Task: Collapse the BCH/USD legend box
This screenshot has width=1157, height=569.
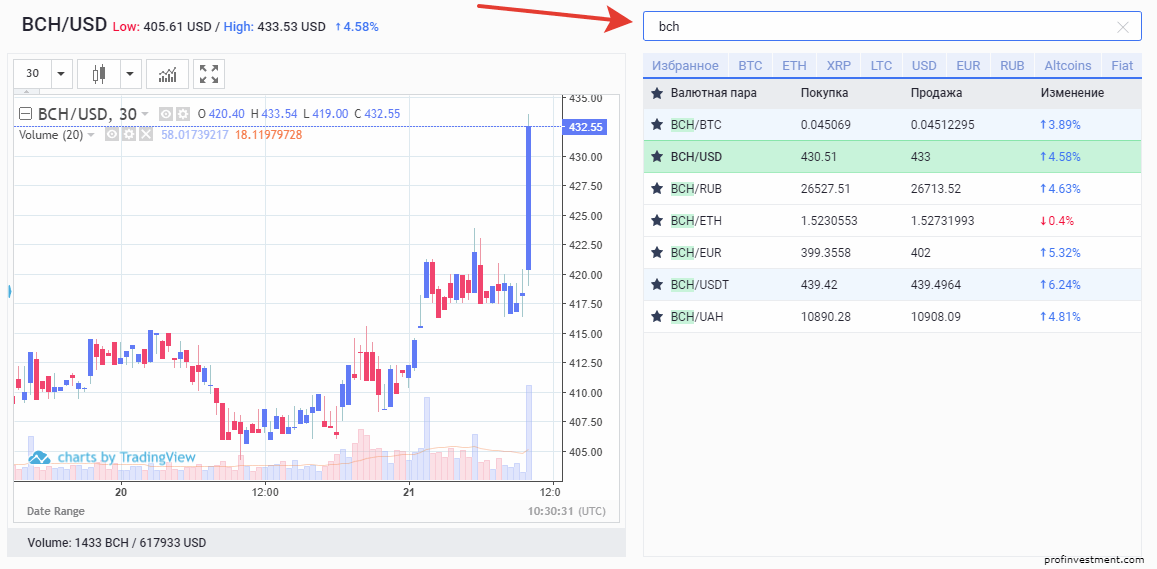Action: [25, 114]
